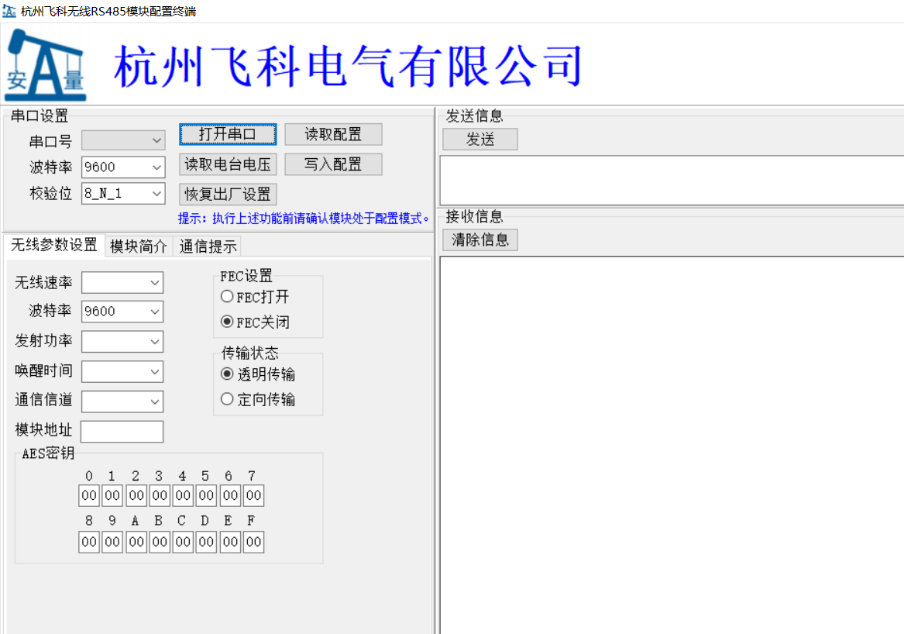Click AES key byte F field

click(x=254, y=542)
